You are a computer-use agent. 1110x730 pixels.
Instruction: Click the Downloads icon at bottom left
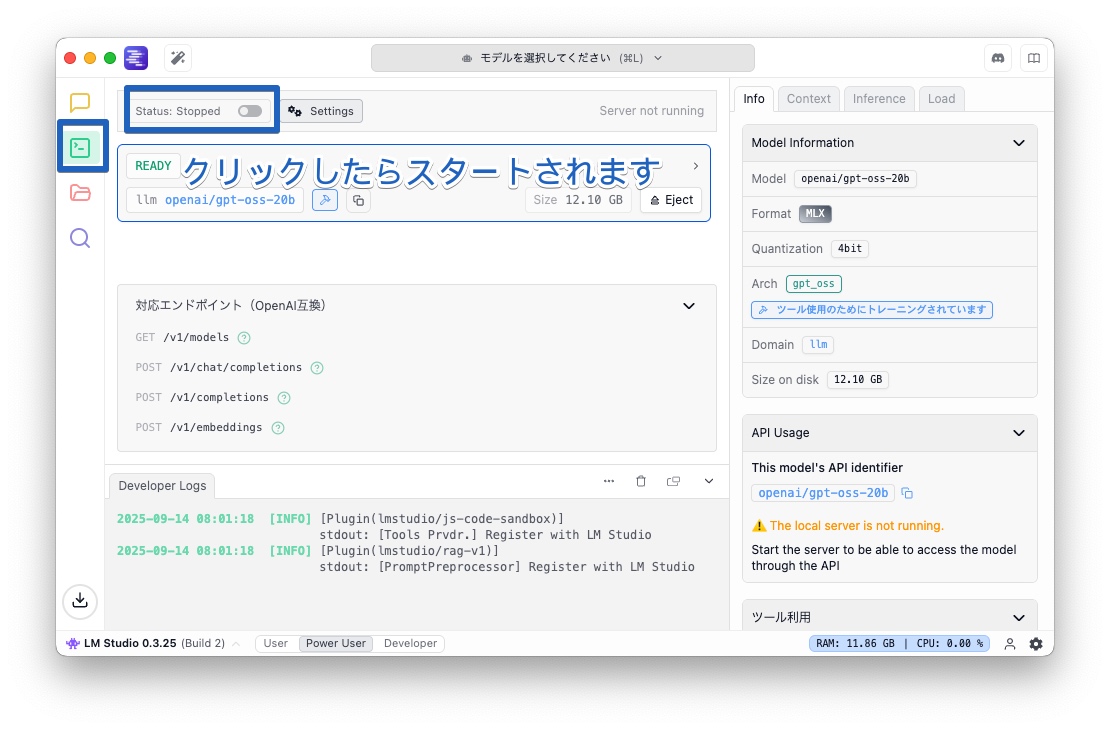80,601
